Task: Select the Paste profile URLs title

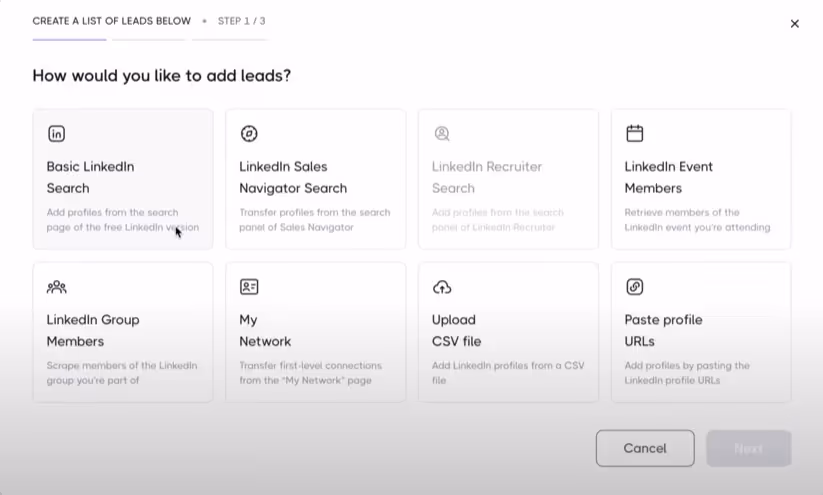Action: coord(663,331)
